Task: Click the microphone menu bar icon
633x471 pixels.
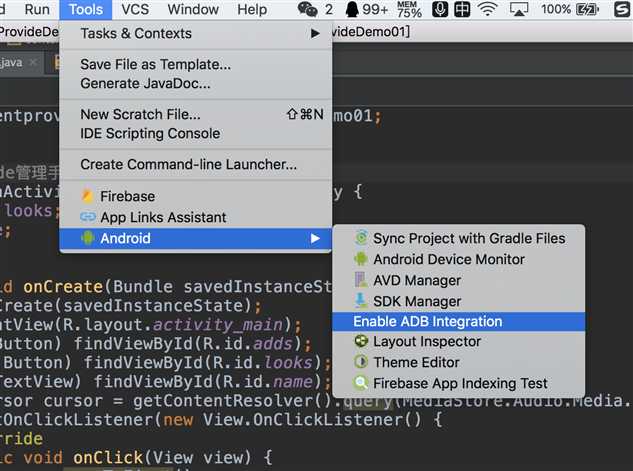Action: 440,9
